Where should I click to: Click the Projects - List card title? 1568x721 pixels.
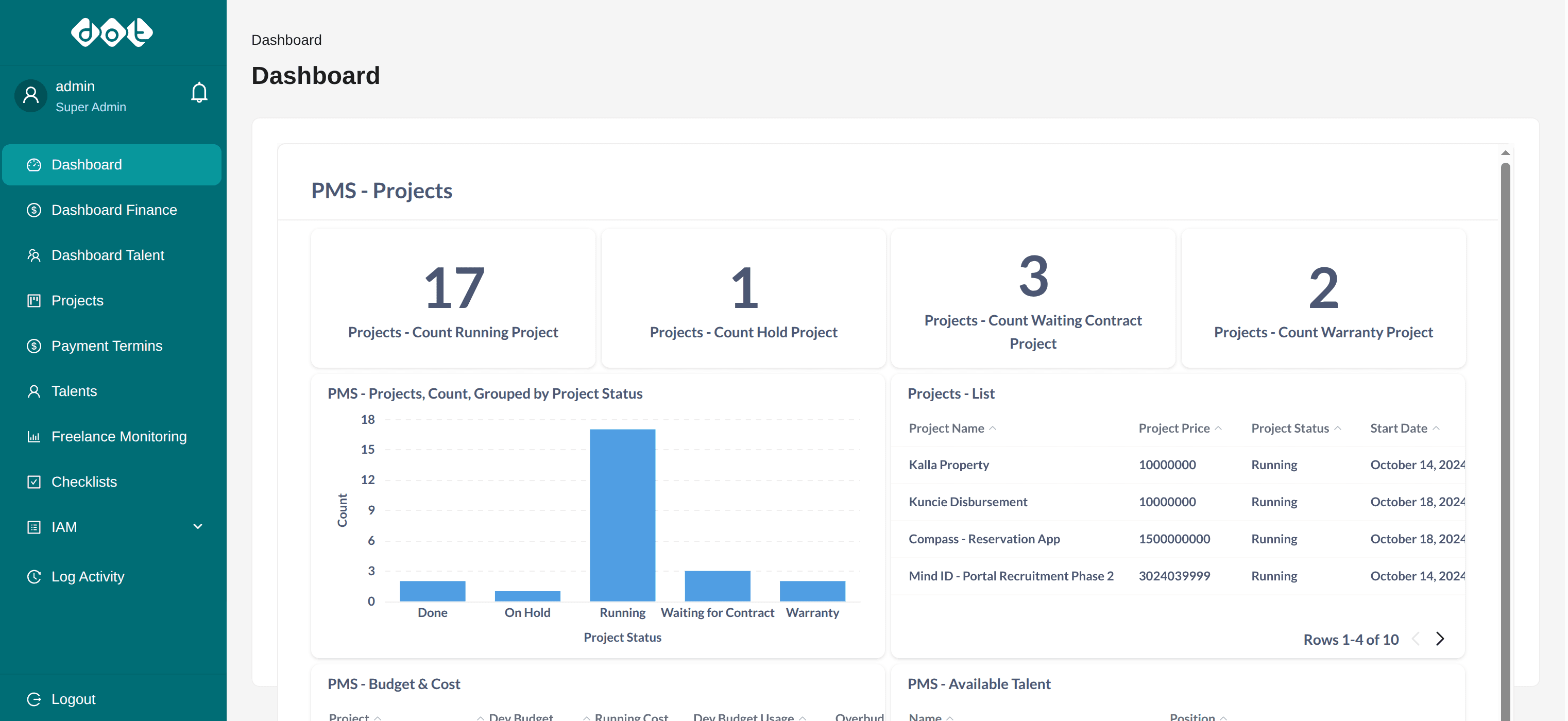pyautogui.click(x=951, y=393)
